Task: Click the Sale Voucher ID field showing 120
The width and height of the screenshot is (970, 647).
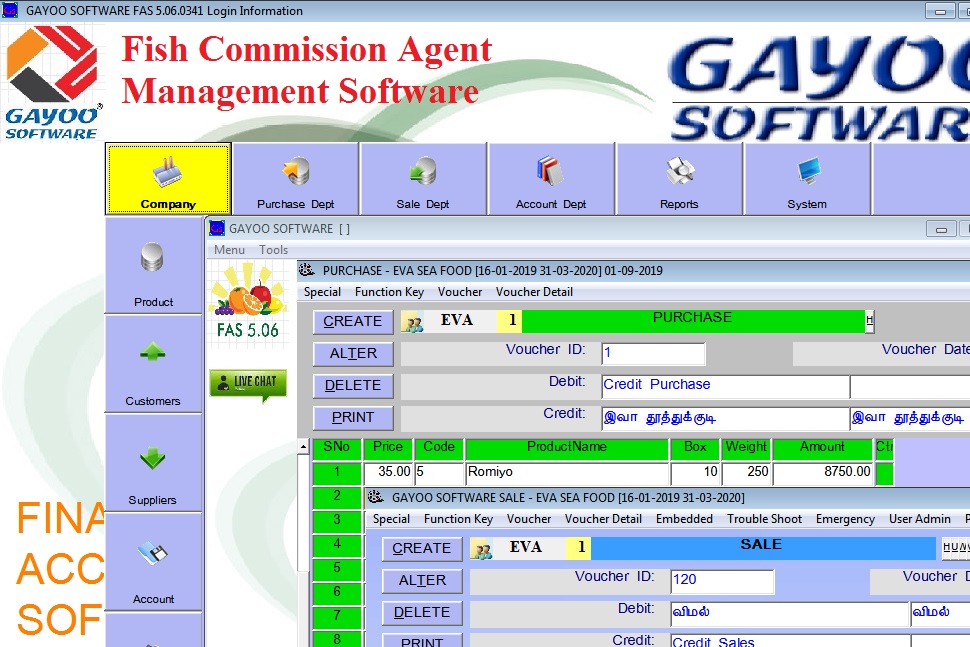Action: pyautogui.click(x=723, y=580)
